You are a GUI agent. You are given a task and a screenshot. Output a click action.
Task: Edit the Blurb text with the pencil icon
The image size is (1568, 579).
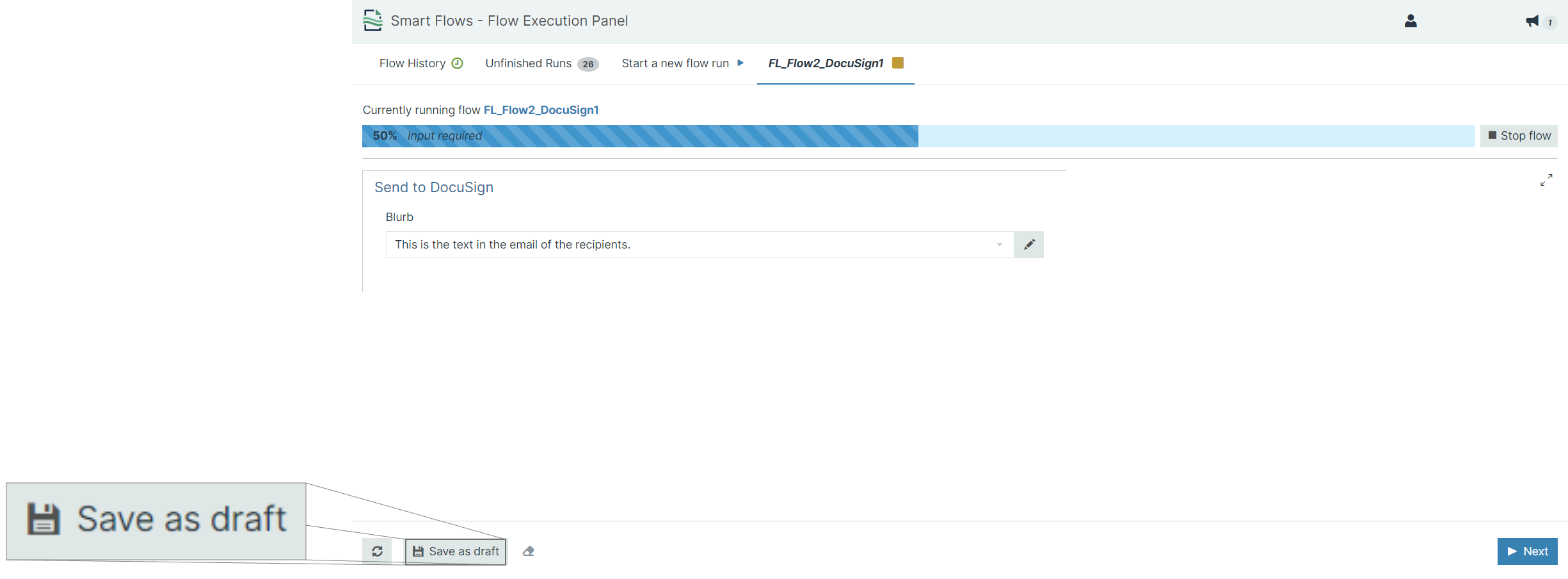point(1029,245)
